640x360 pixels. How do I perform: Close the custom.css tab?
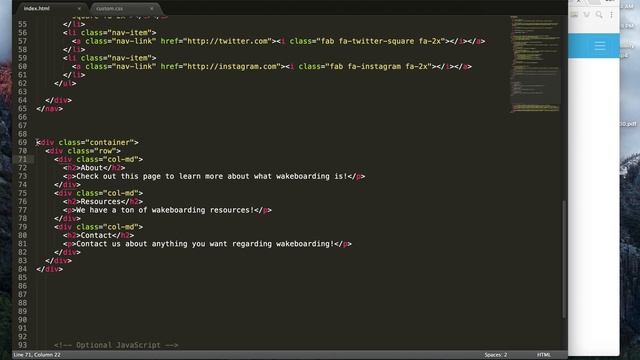pyautogui.click(x=151, y=8)
